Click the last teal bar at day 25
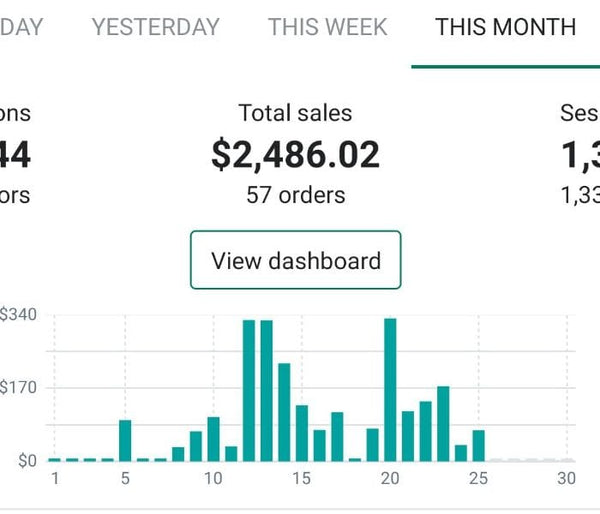Screen dimensions: 600x514 click(x=479, y=446)
